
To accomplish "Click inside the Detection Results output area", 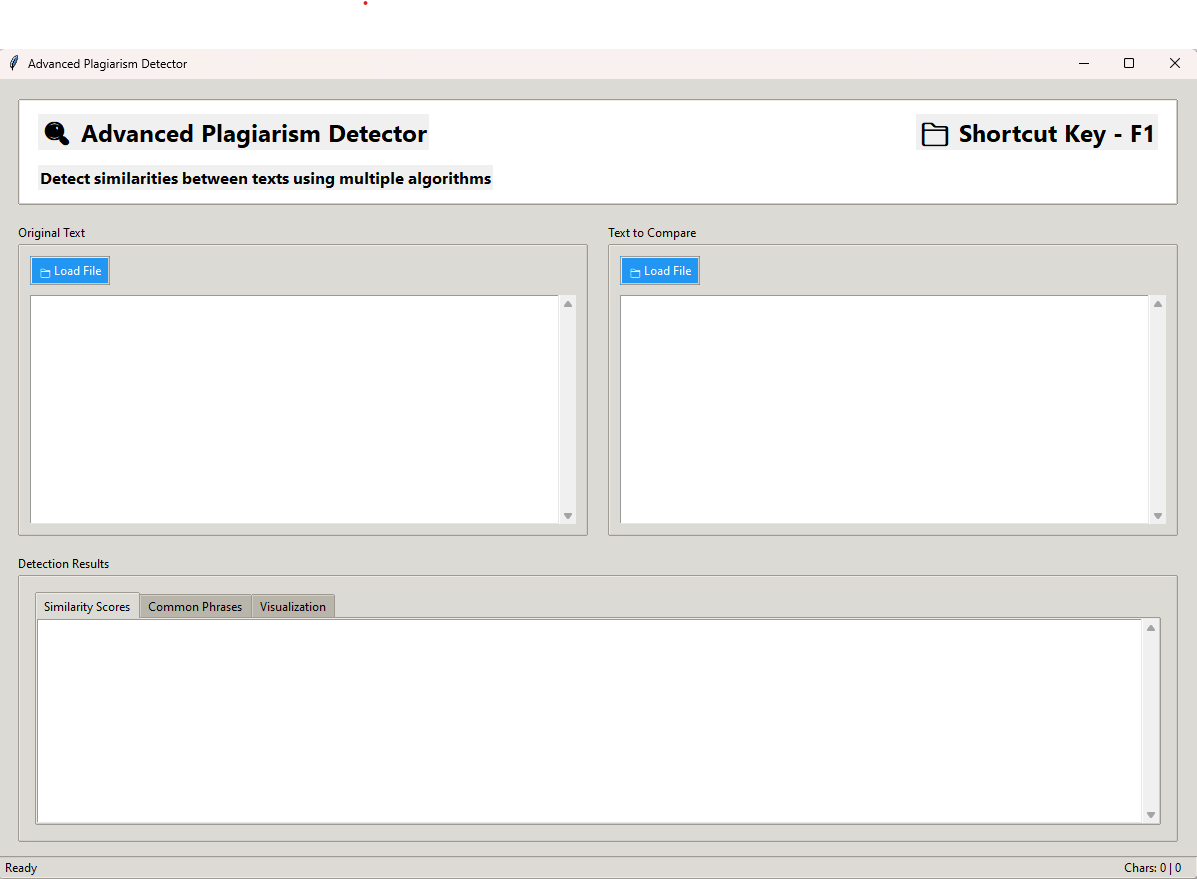I will point(590,721).
